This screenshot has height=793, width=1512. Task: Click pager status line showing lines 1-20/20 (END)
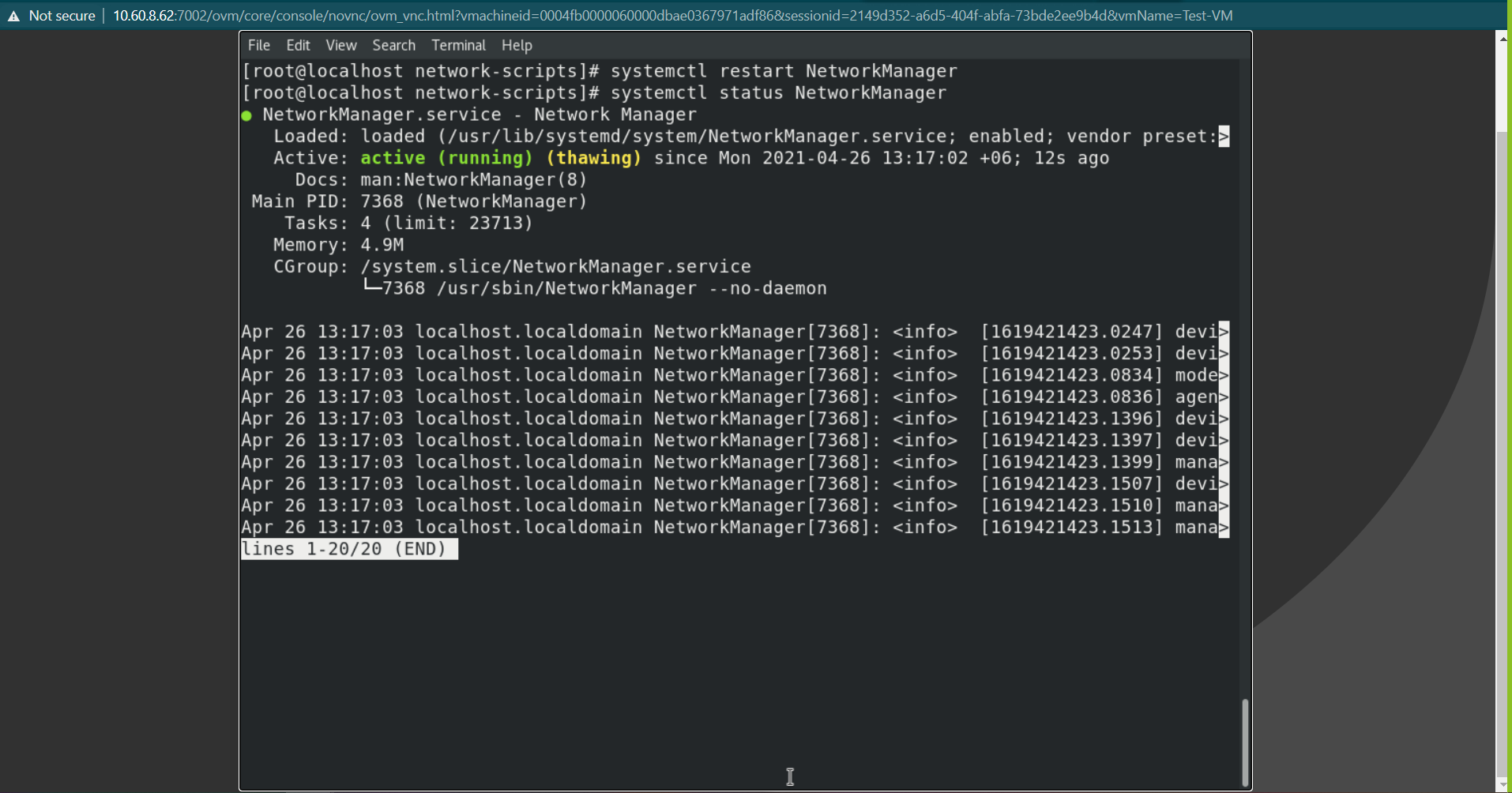(x=348, y=549)
